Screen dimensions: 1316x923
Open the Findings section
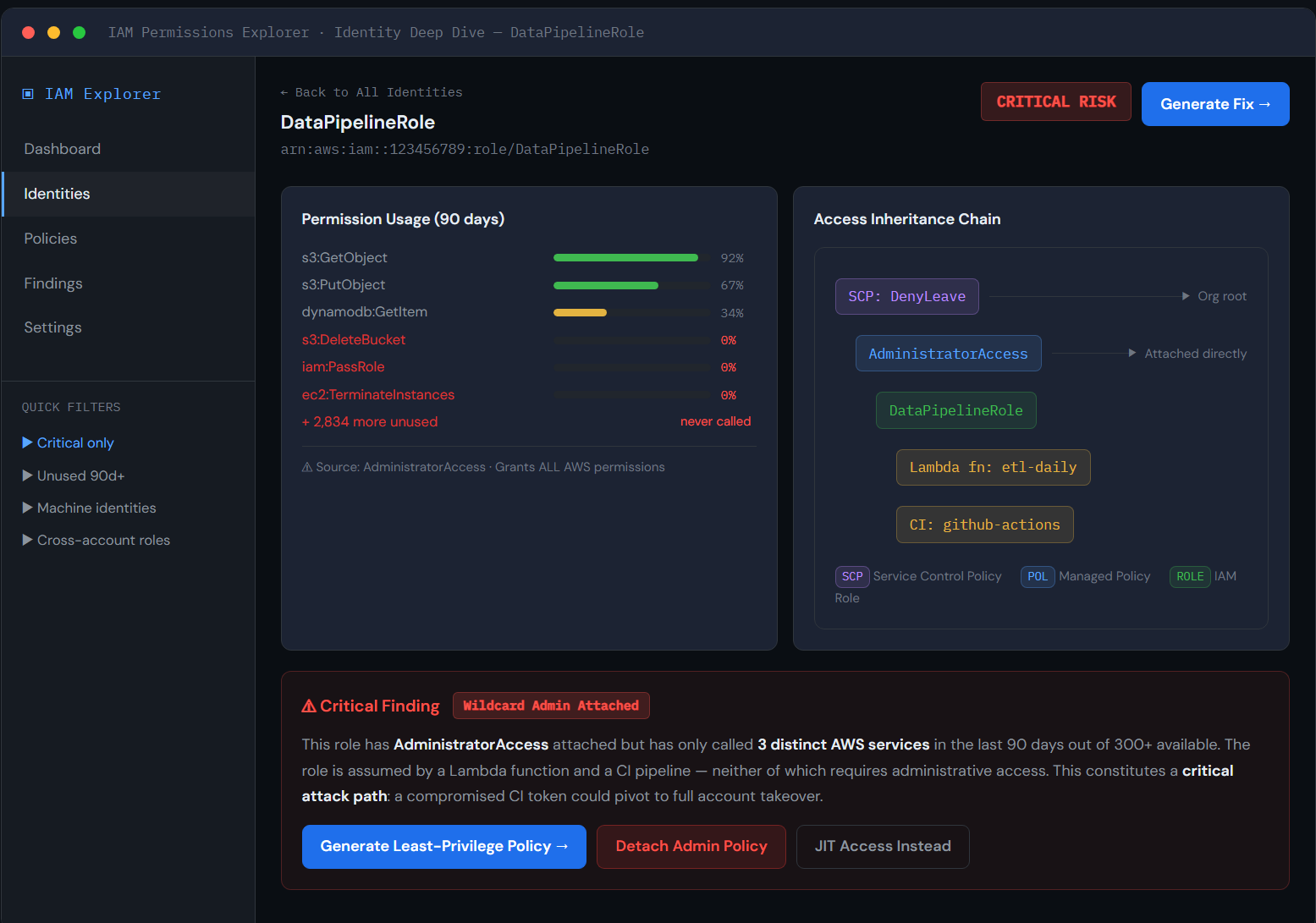pyautogui.click(x=129, y=283)
